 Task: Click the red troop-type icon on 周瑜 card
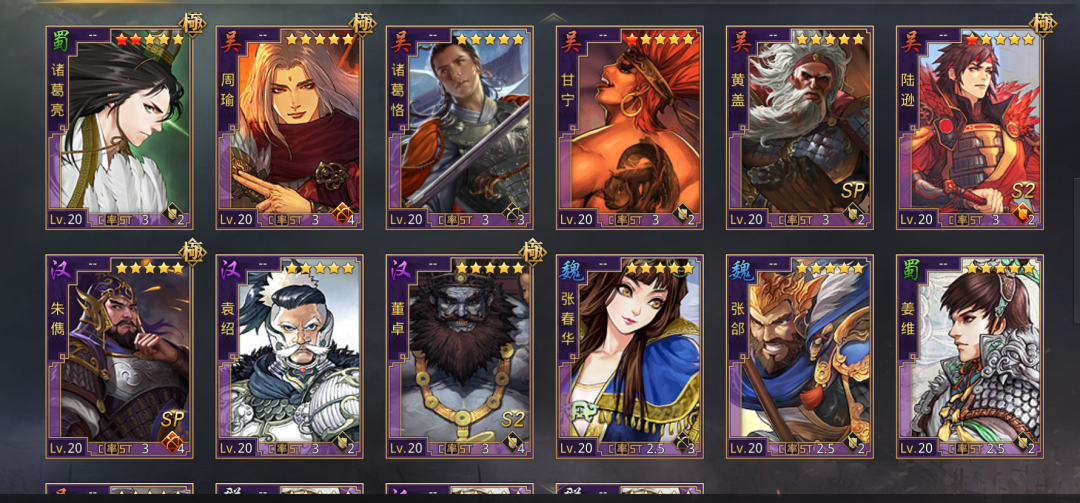click(342, 214)
